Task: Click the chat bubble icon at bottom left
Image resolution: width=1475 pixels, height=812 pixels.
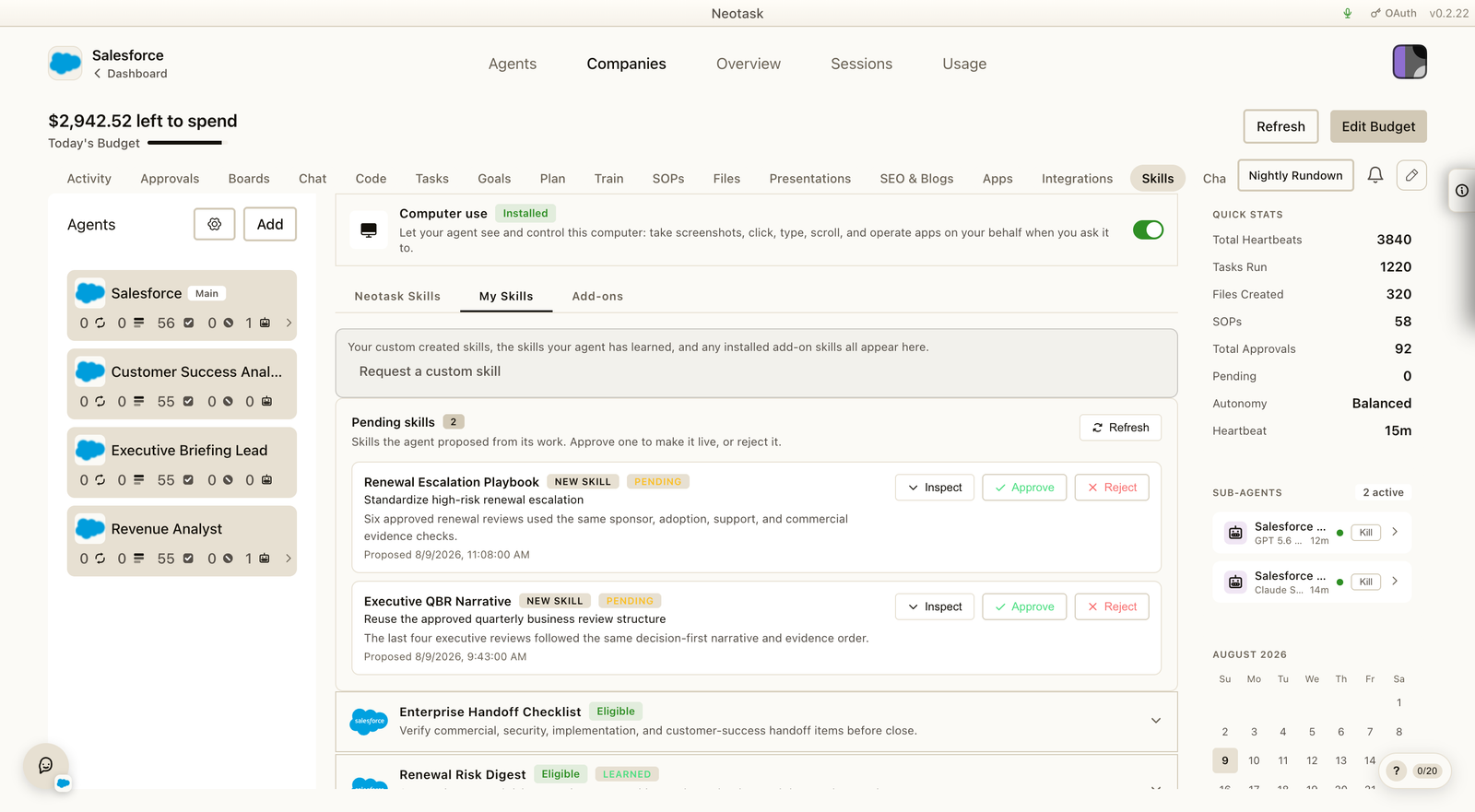Action: tap(46, 765)
